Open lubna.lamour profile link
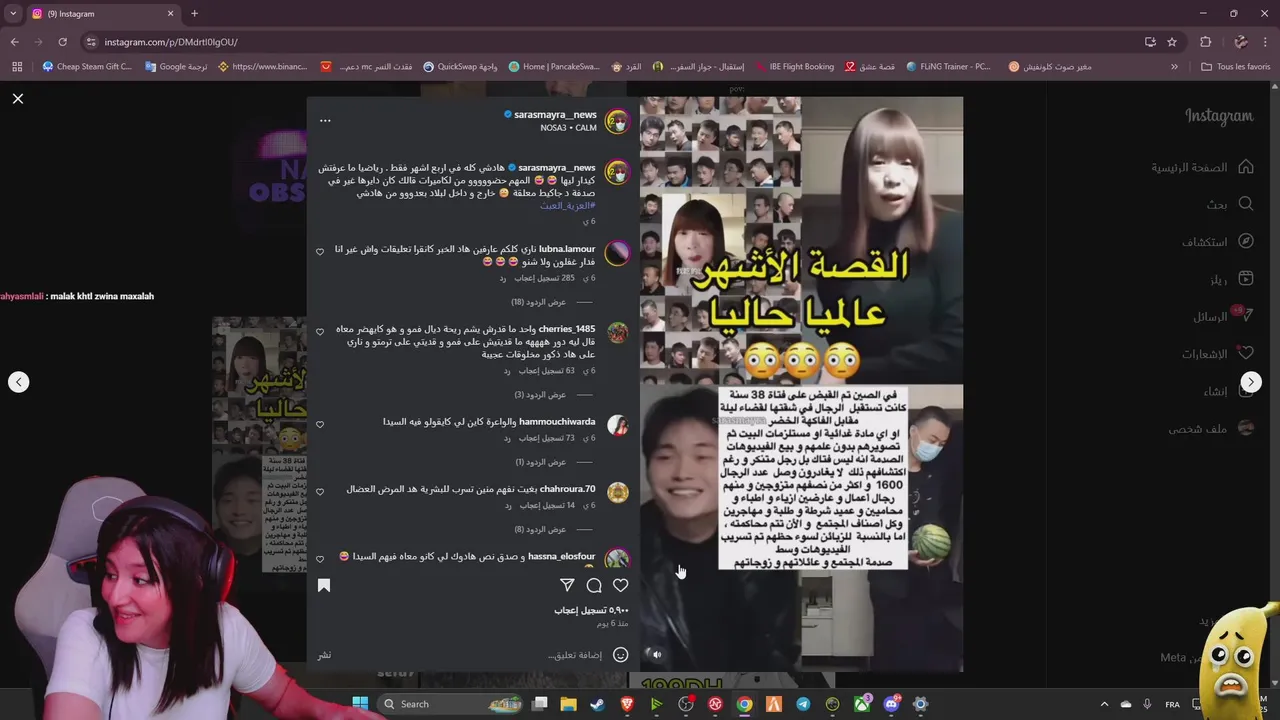The image size is (1280, 720). click(567, 249)
